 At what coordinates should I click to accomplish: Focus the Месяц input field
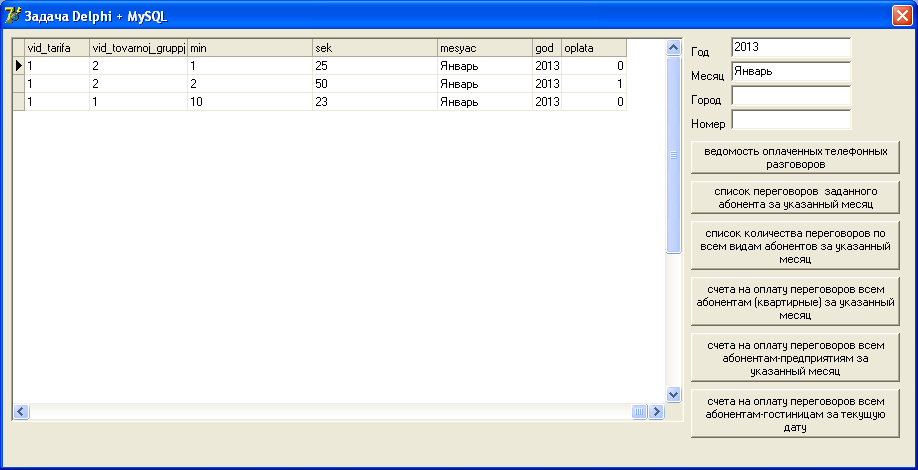coord(791,72)
